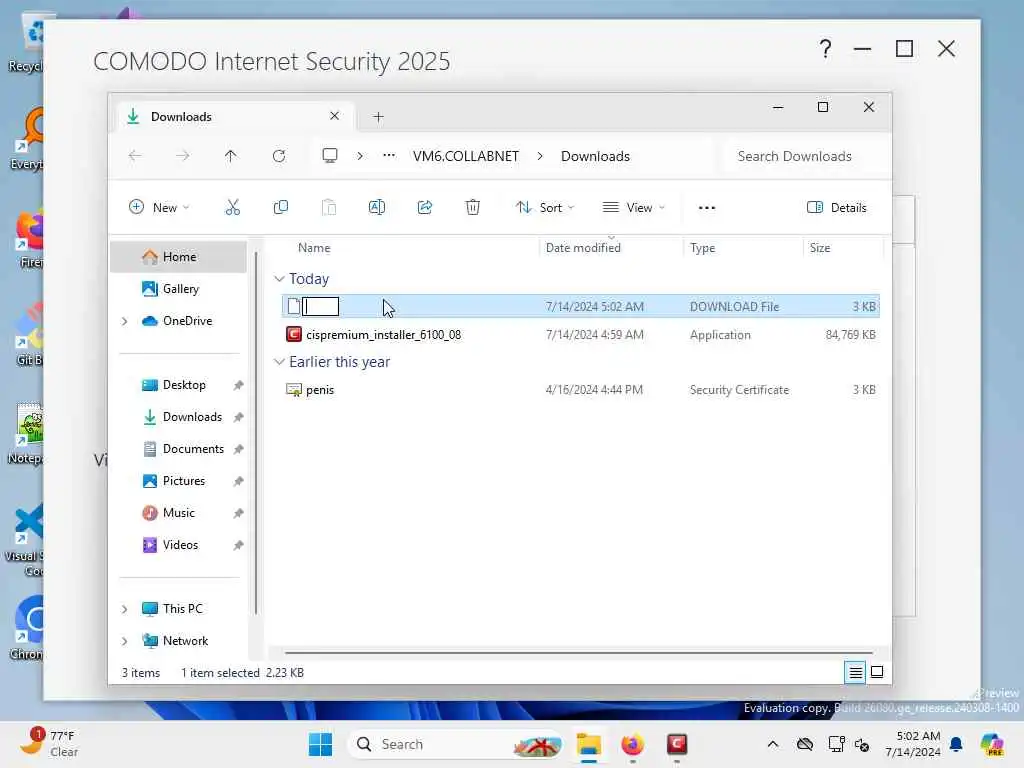Click the Cut scissors icon in toolbar
The height and width of the screenshot is (768, 1024).
point(232,208)
